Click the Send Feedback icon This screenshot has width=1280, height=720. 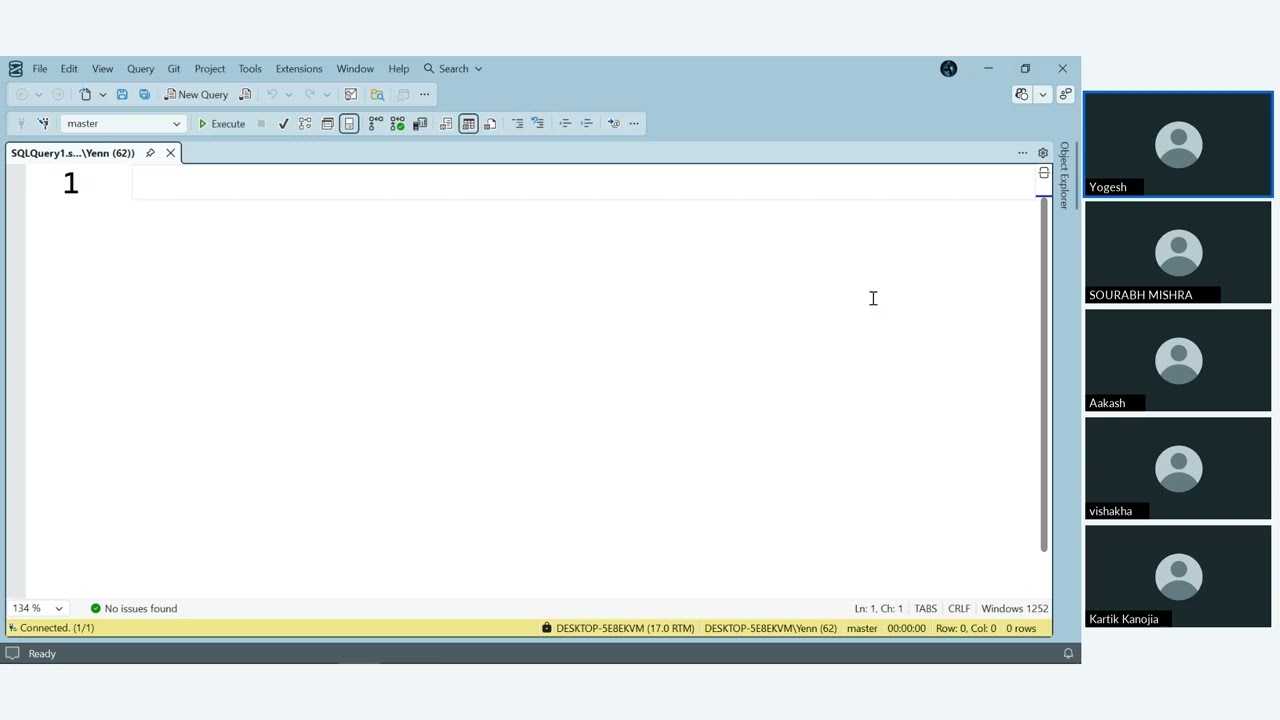(x=1065, y=94)
